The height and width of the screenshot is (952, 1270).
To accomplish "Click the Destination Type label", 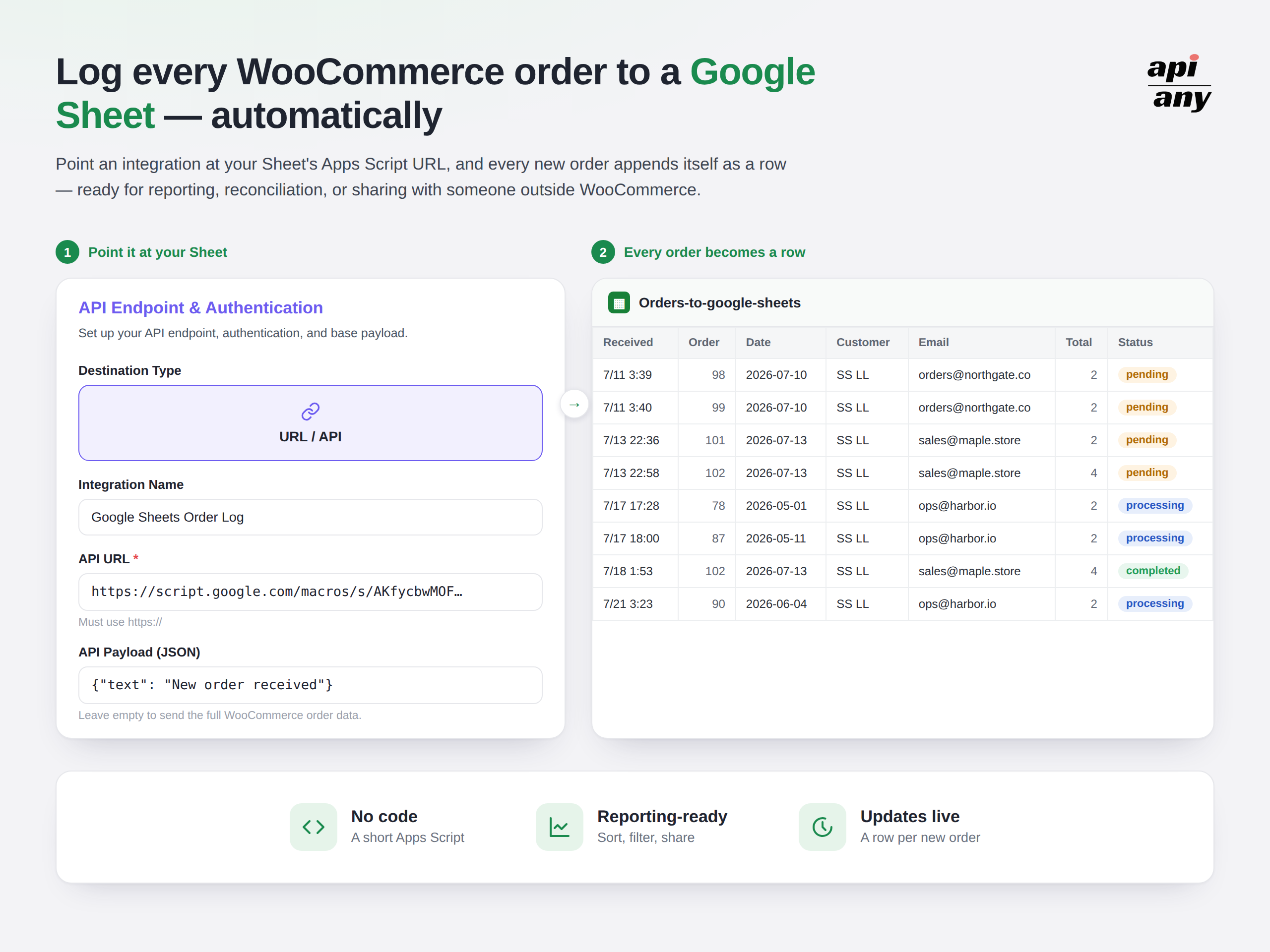I will (x=130, y=371).
